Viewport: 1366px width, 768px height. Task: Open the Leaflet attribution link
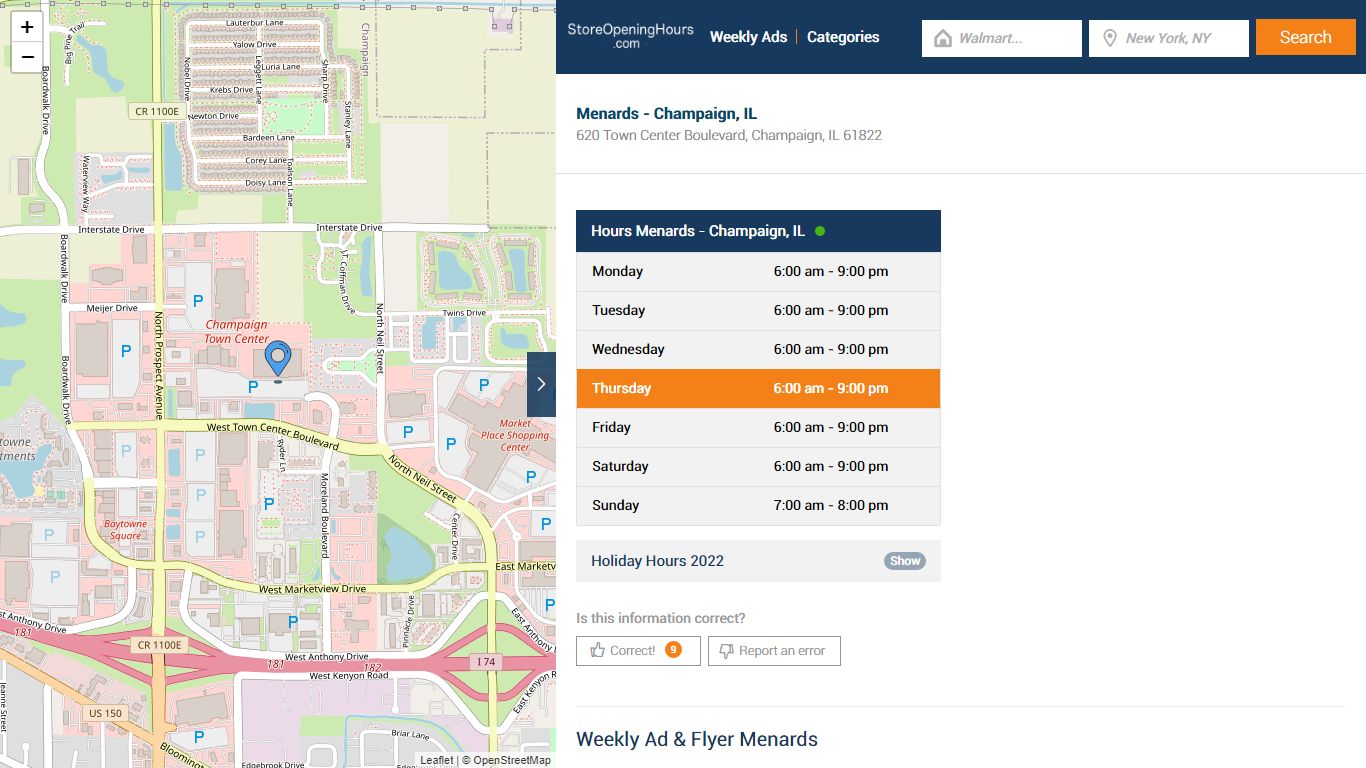point(436,760)
